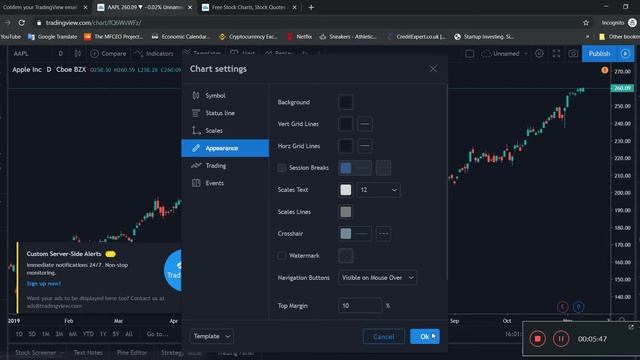
Task: Select the 1D time range
Action: [x=19, y=334]
